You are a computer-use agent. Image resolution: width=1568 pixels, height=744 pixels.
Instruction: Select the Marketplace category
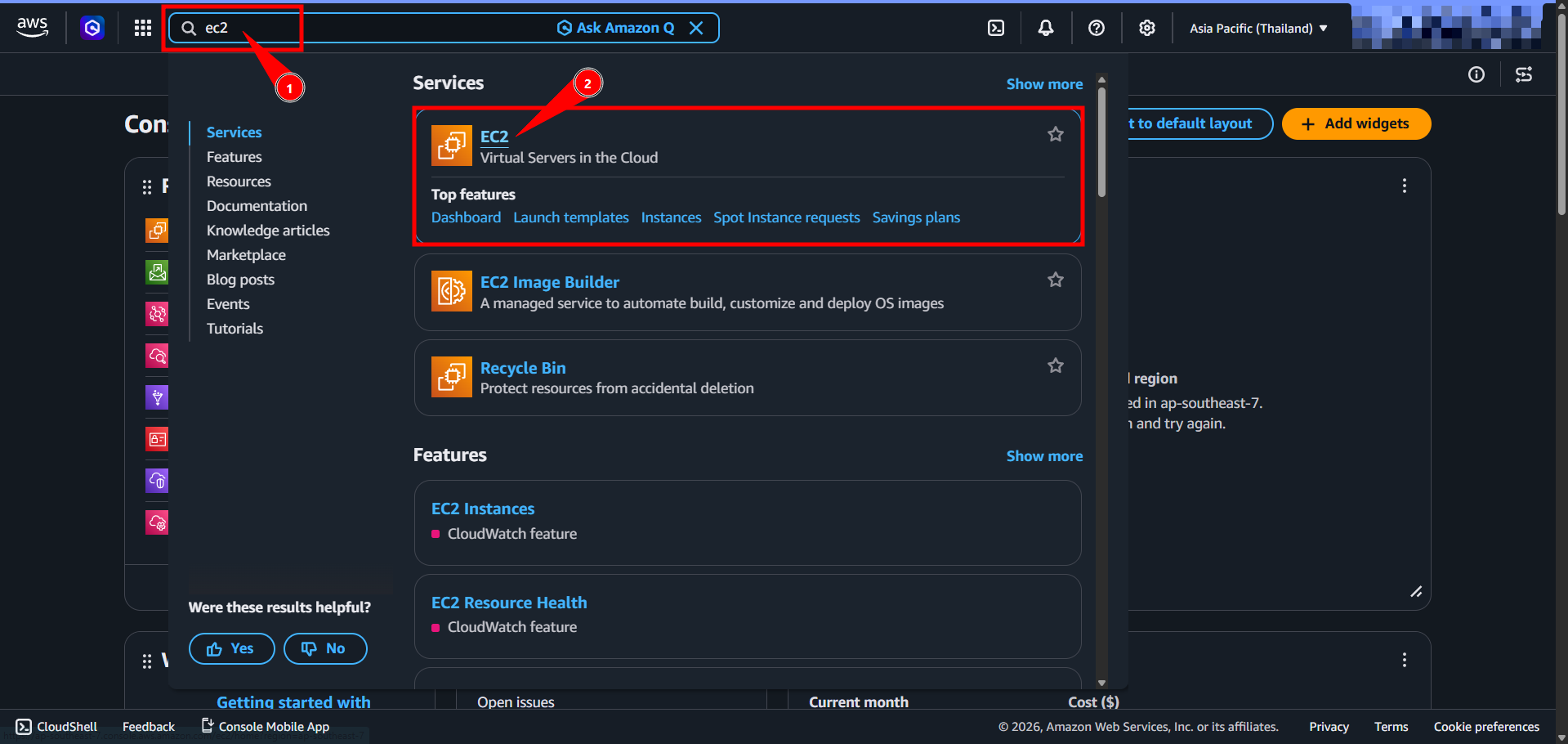tap(246, 255)
